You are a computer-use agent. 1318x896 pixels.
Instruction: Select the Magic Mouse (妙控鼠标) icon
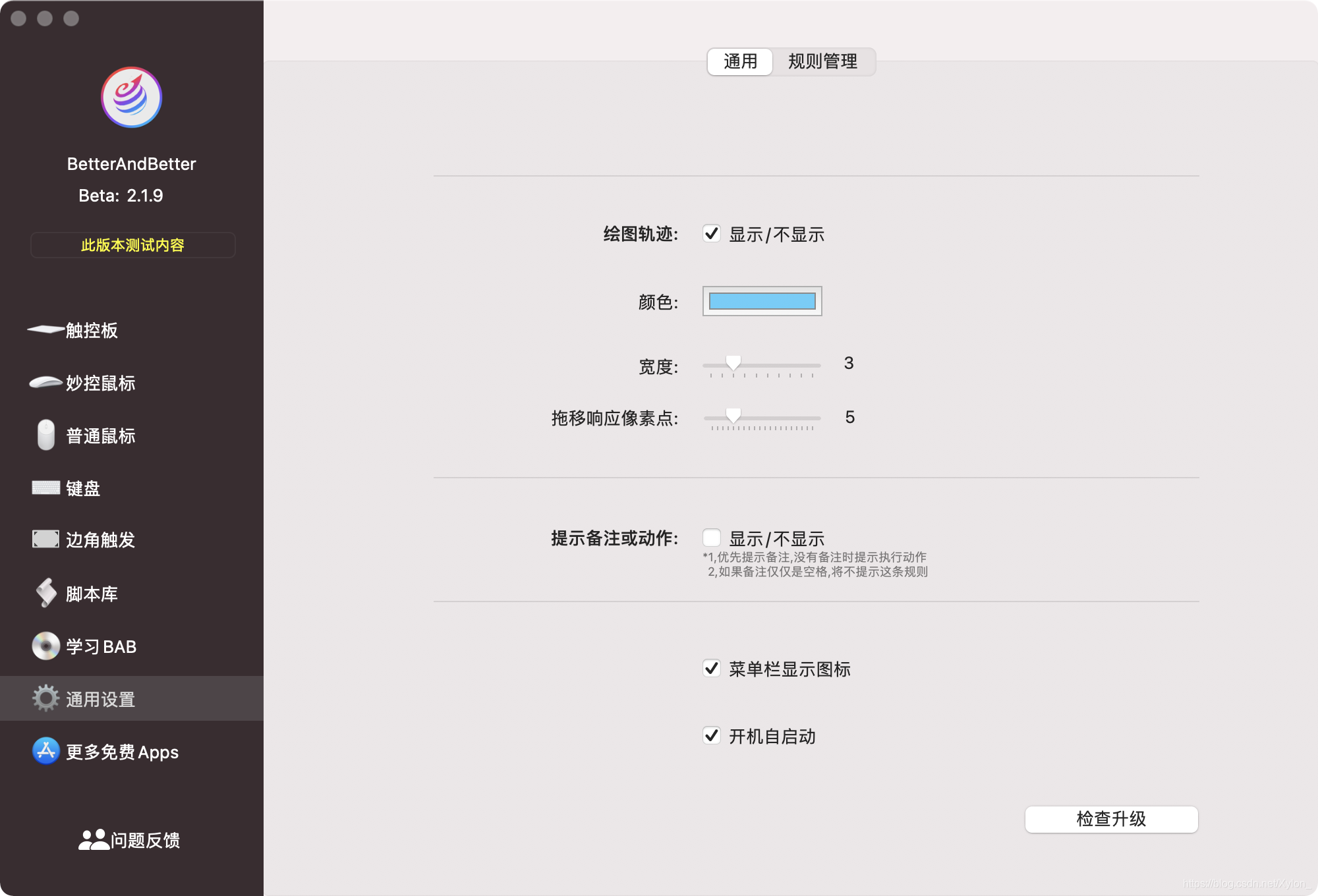[x=45, y=382]
